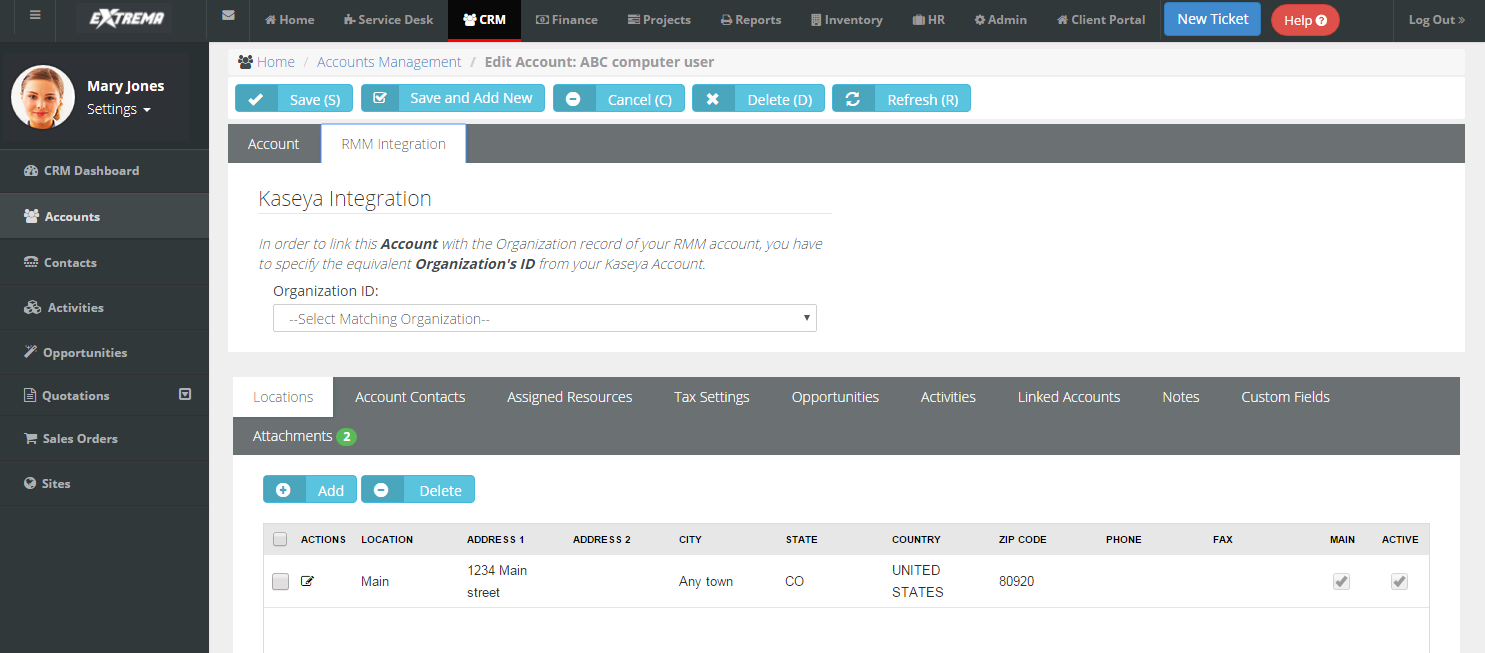This screenshot has width=1485, height=653.
Task: Expand the user Settings dropdown
Action: [119, 109]
